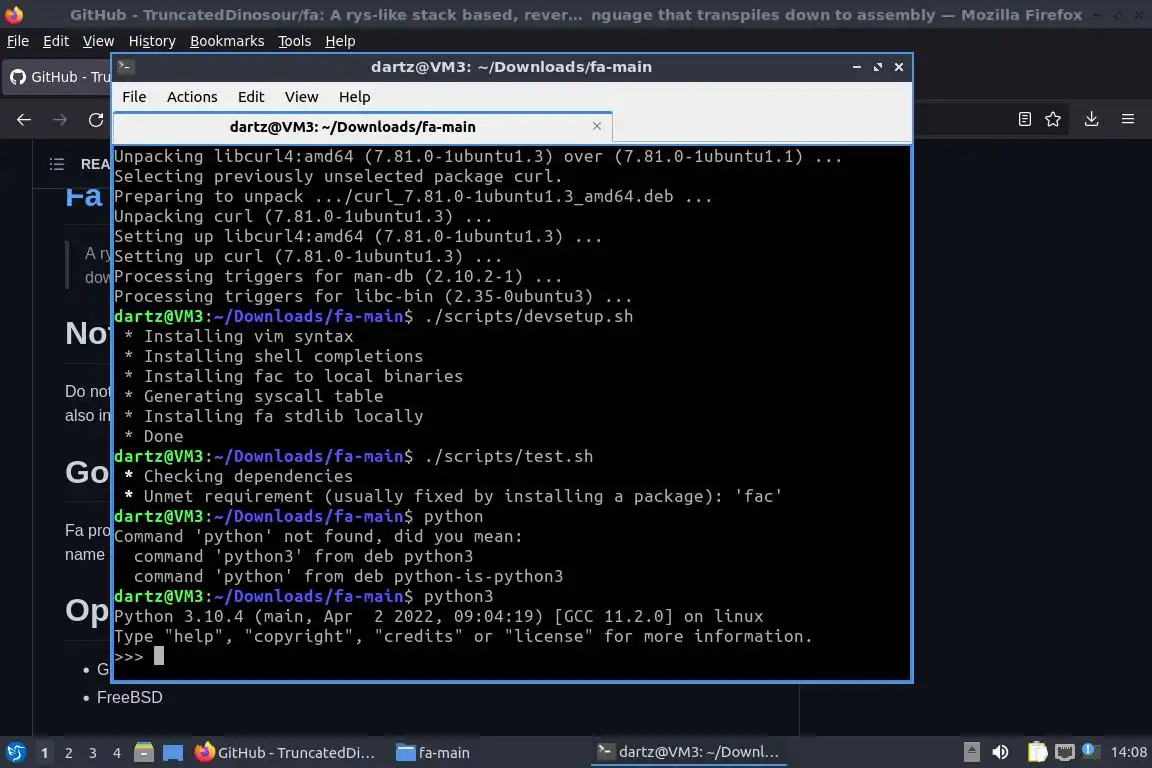Maximize the terminal window
The image size is (1152, 768).
(878, 67)
